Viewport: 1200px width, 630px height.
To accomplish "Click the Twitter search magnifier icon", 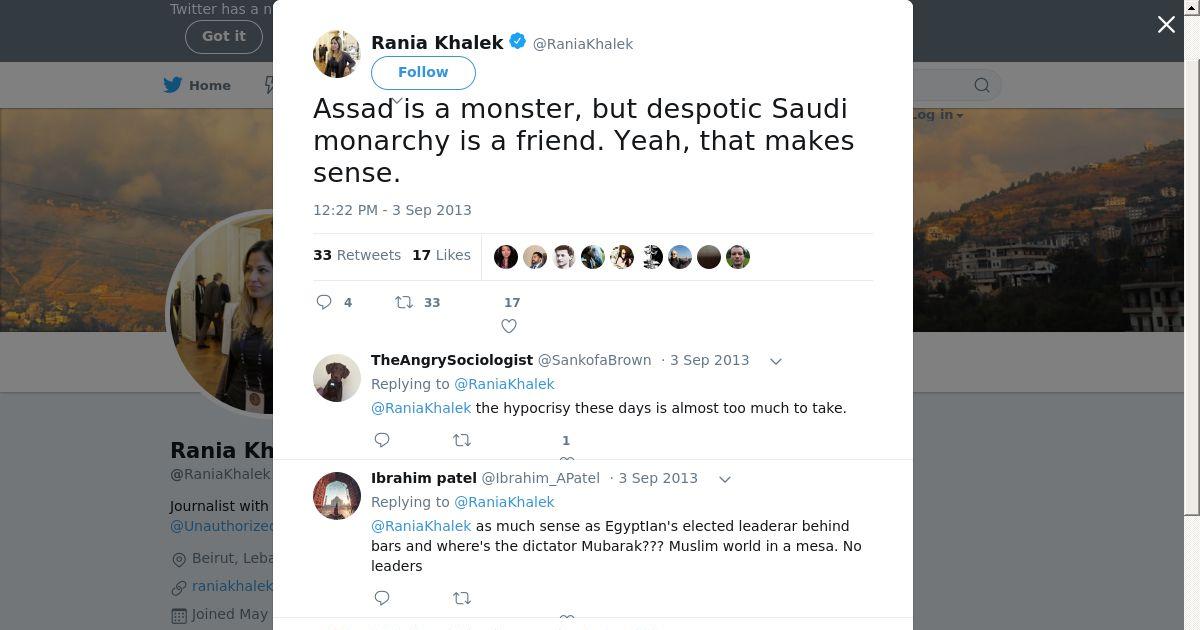I will tap(982, 85).
